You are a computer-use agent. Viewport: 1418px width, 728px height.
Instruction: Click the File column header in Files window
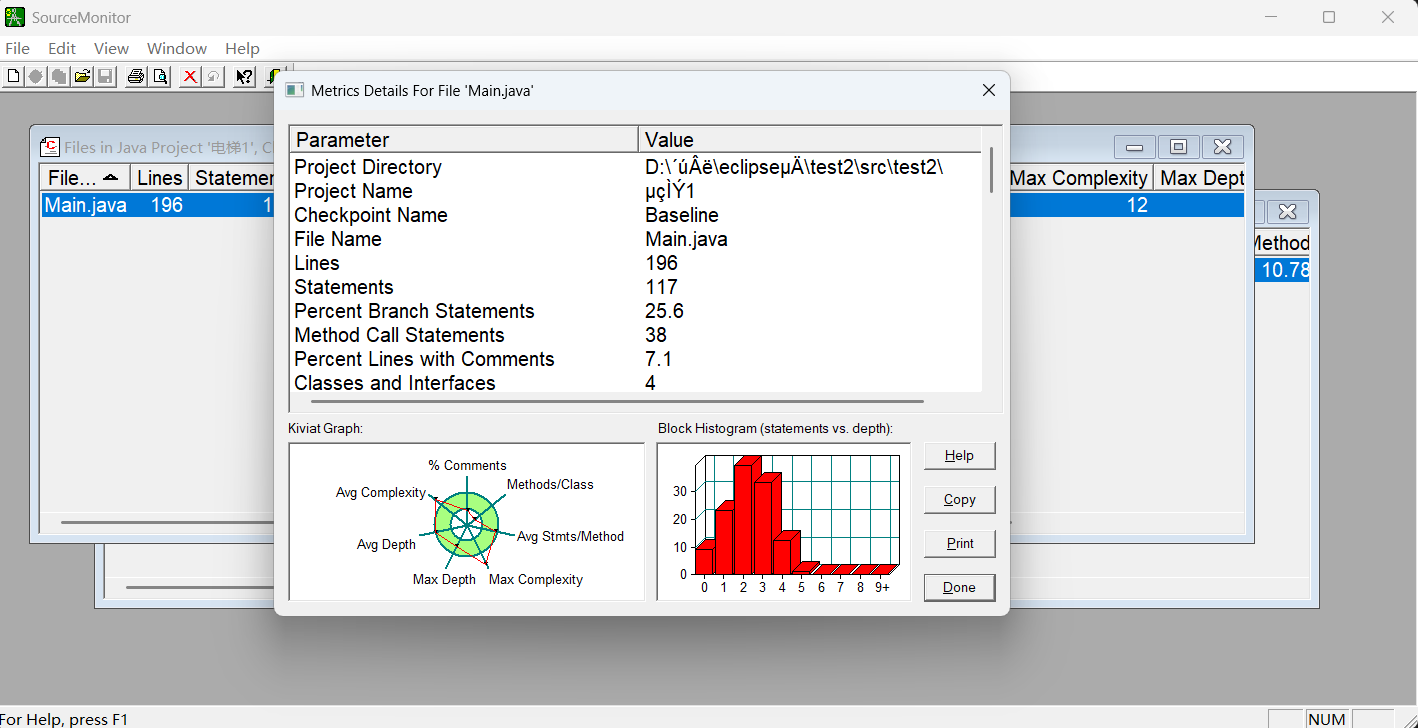click(86, 178)
